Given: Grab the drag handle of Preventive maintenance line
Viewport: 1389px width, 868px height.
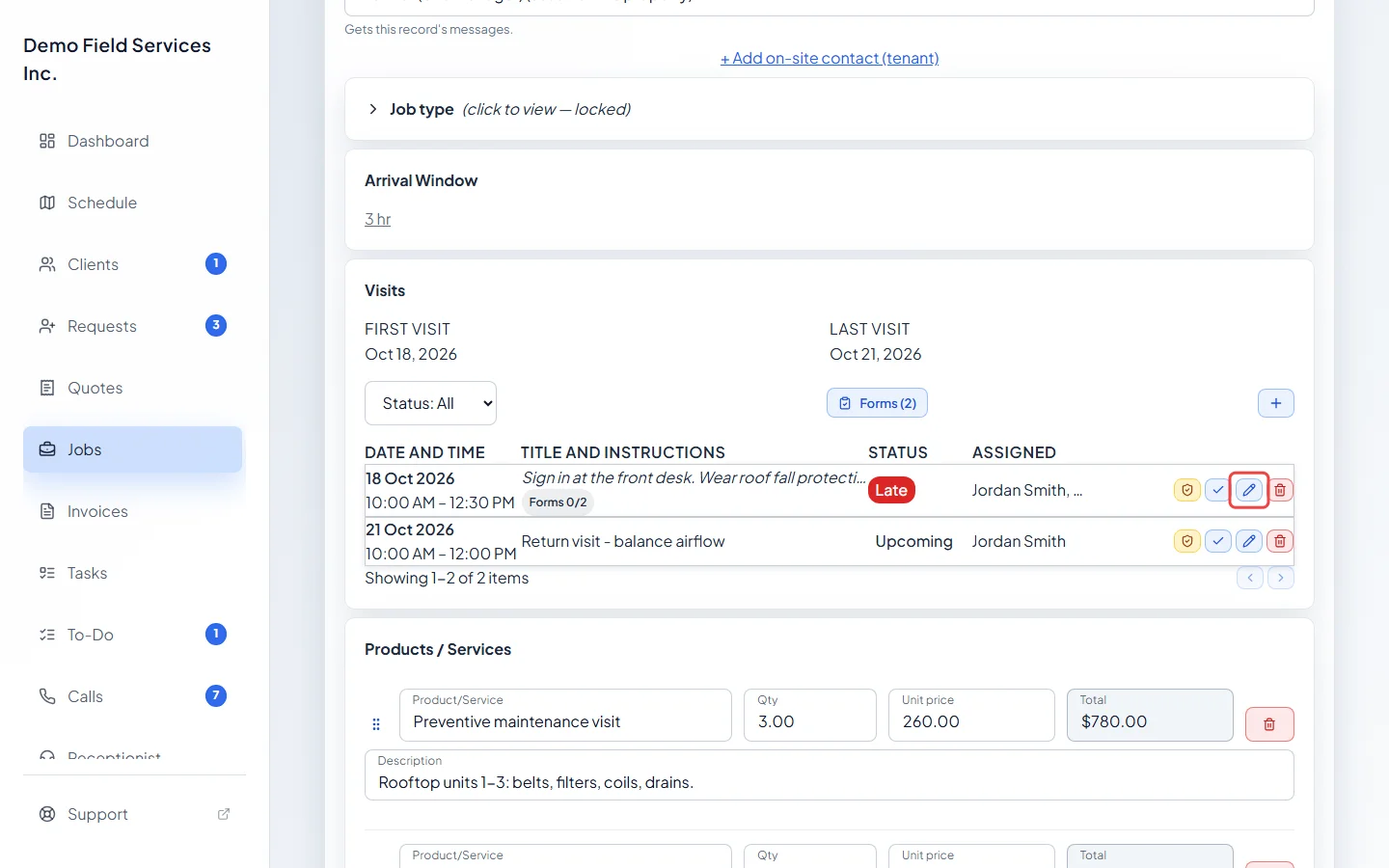Looking at the screenshot, I should 376,724.
